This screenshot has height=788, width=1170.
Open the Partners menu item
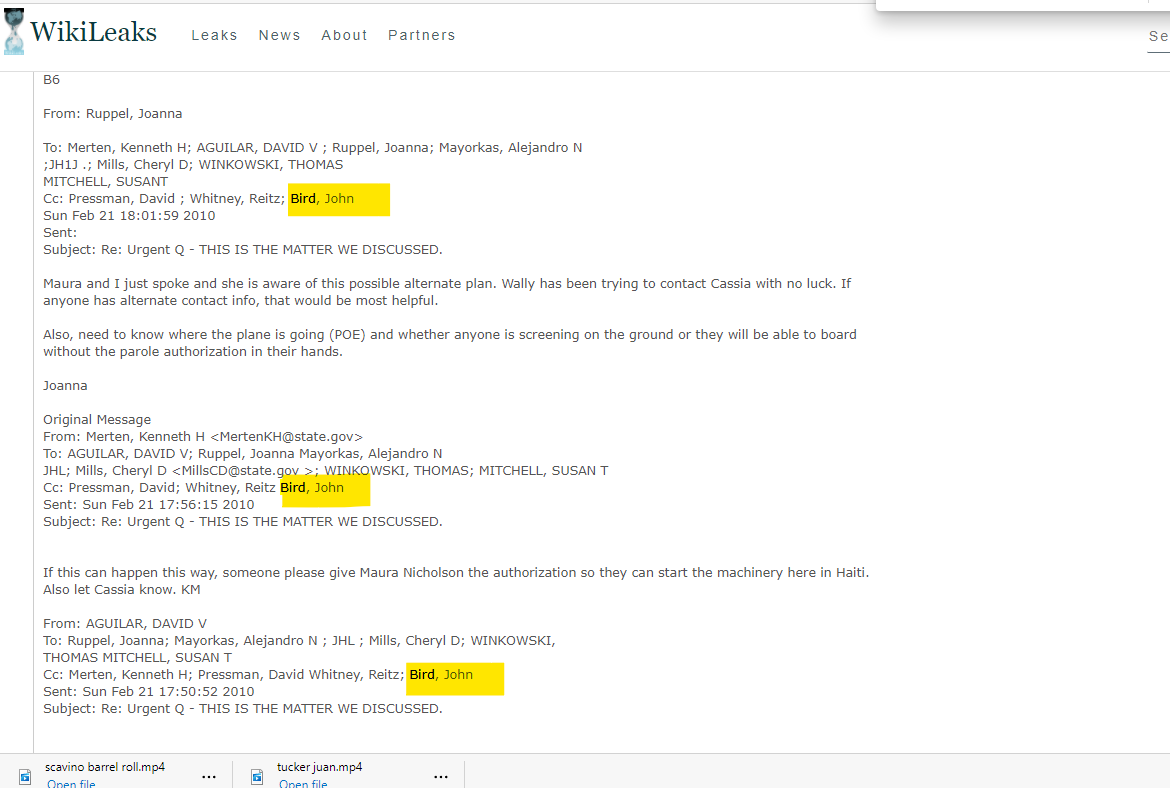pos(422,35)
